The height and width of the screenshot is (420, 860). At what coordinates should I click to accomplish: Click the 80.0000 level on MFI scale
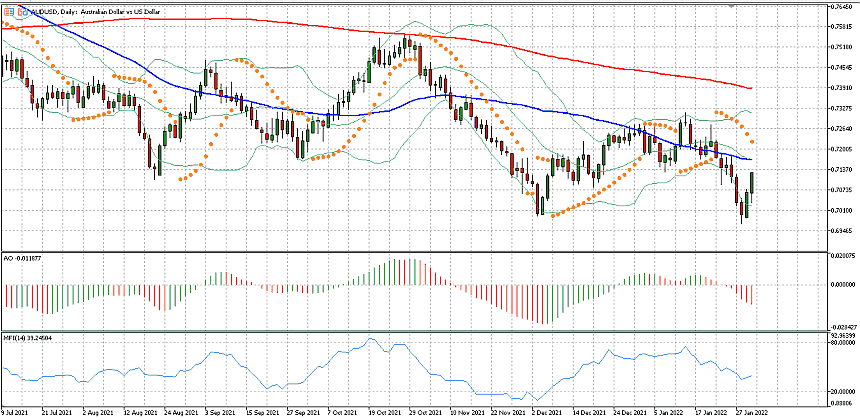[841, 342]
